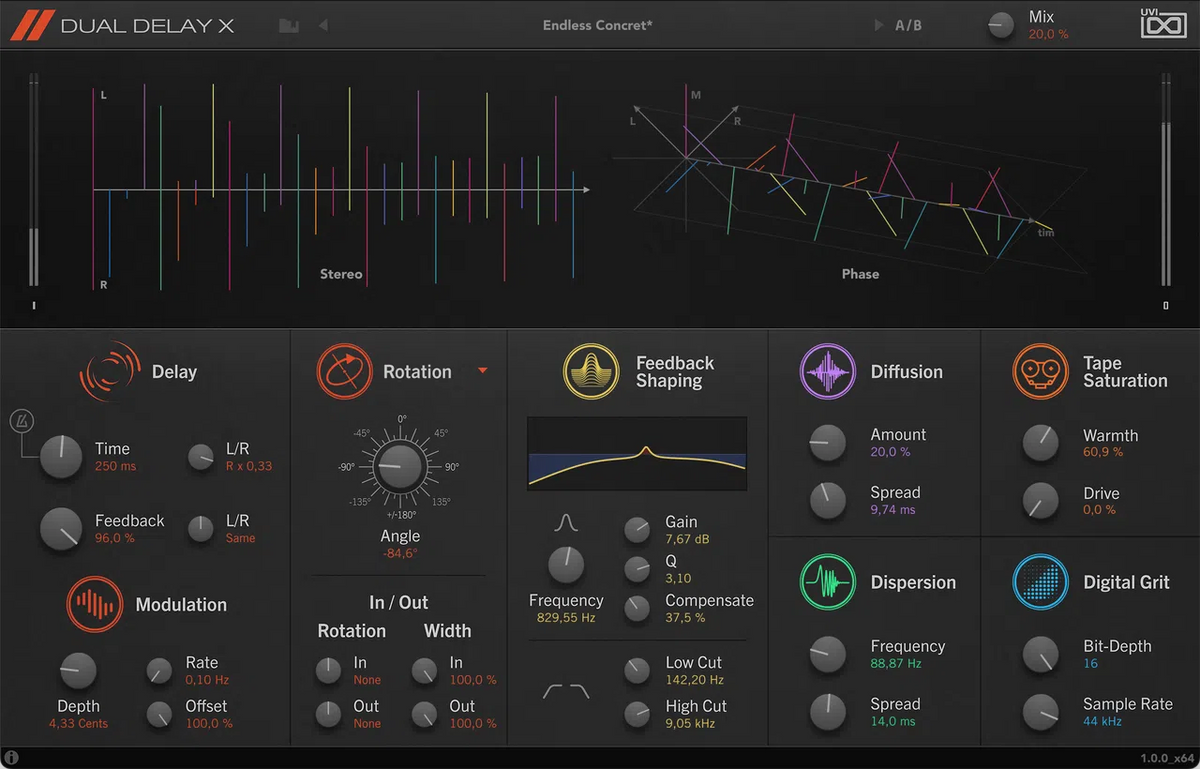The height and width of the screenshot is (769, 1200).
Task: Click the UVI logo top right
Action: [1161, 25]
